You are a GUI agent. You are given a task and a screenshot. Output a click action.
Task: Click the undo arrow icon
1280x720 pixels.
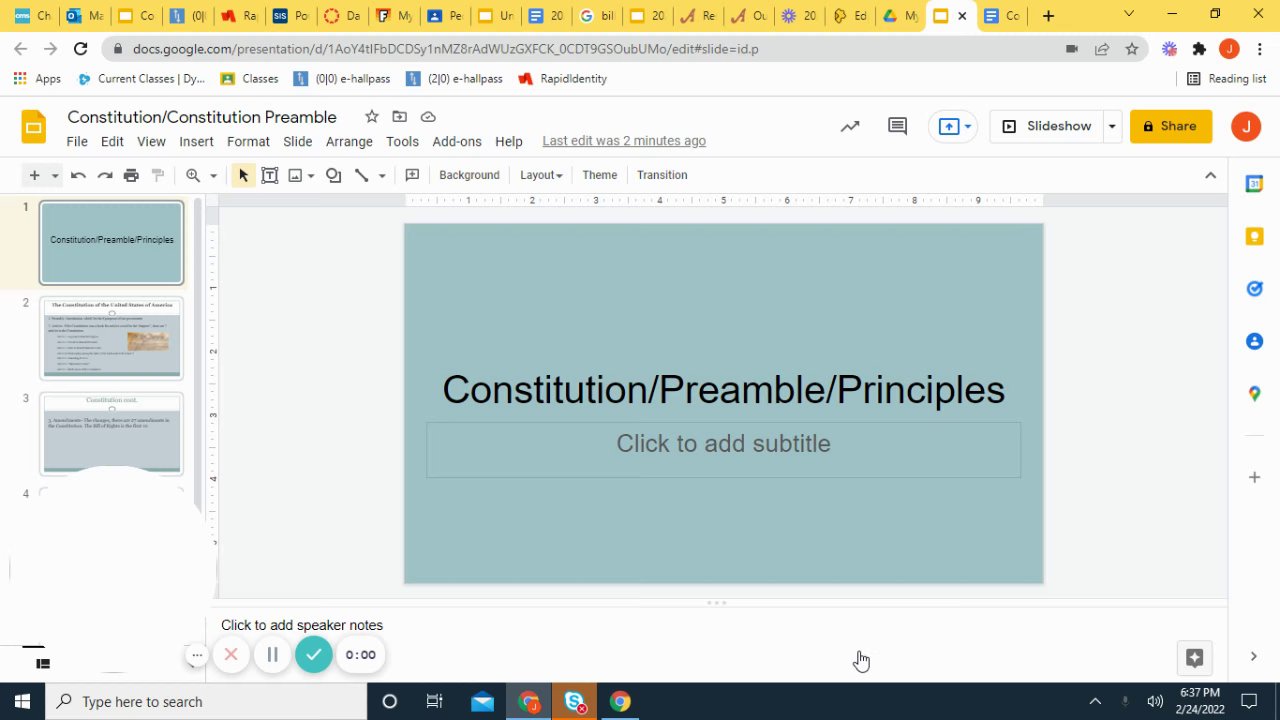(78, 175)
